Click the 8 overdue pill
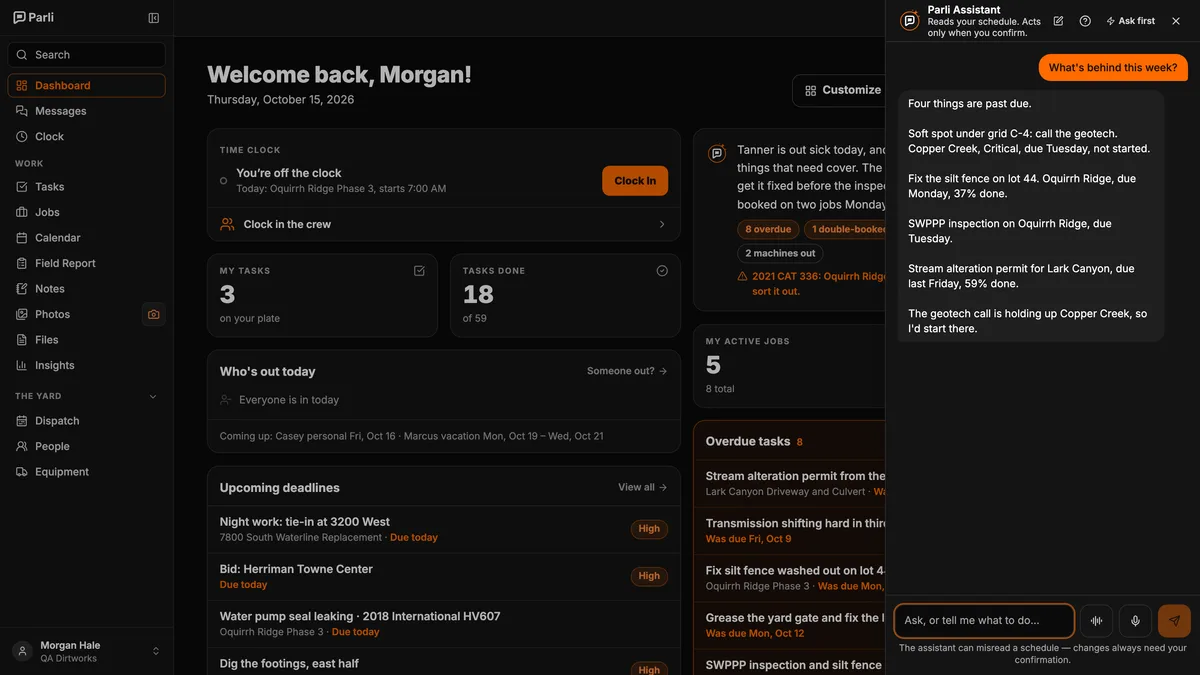Screen dimensions: 1200x675 [x=768, y=229]
